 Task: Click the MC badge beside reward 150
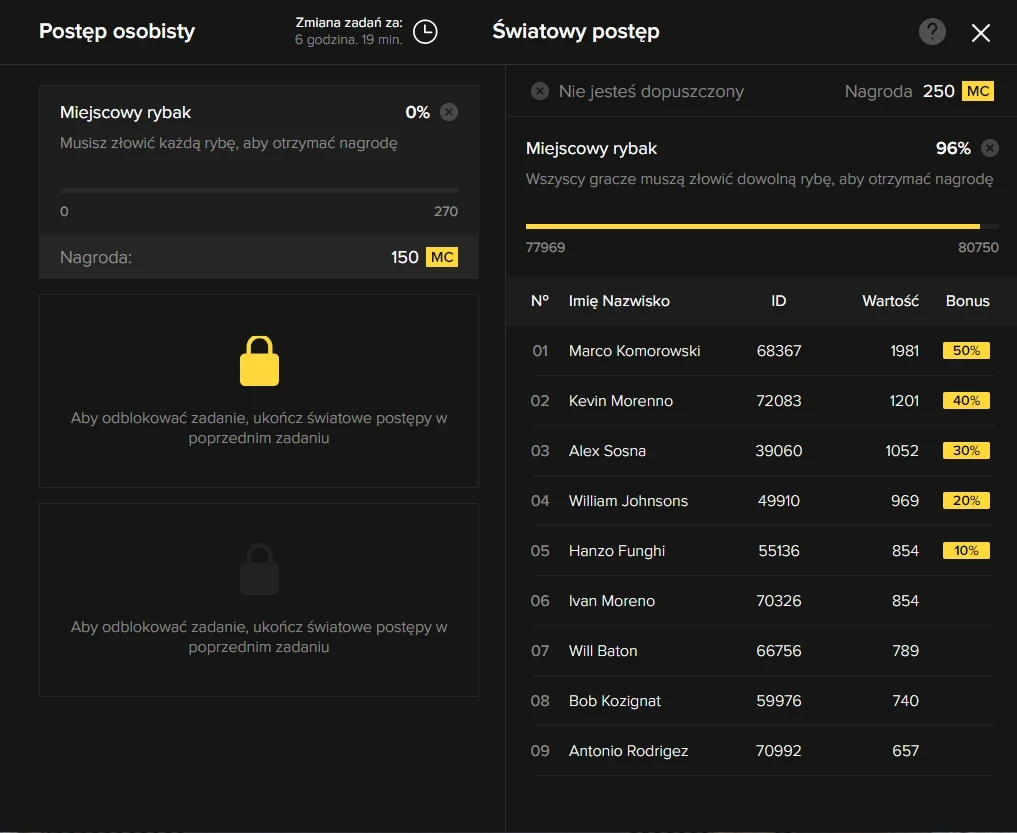[442, 257]
